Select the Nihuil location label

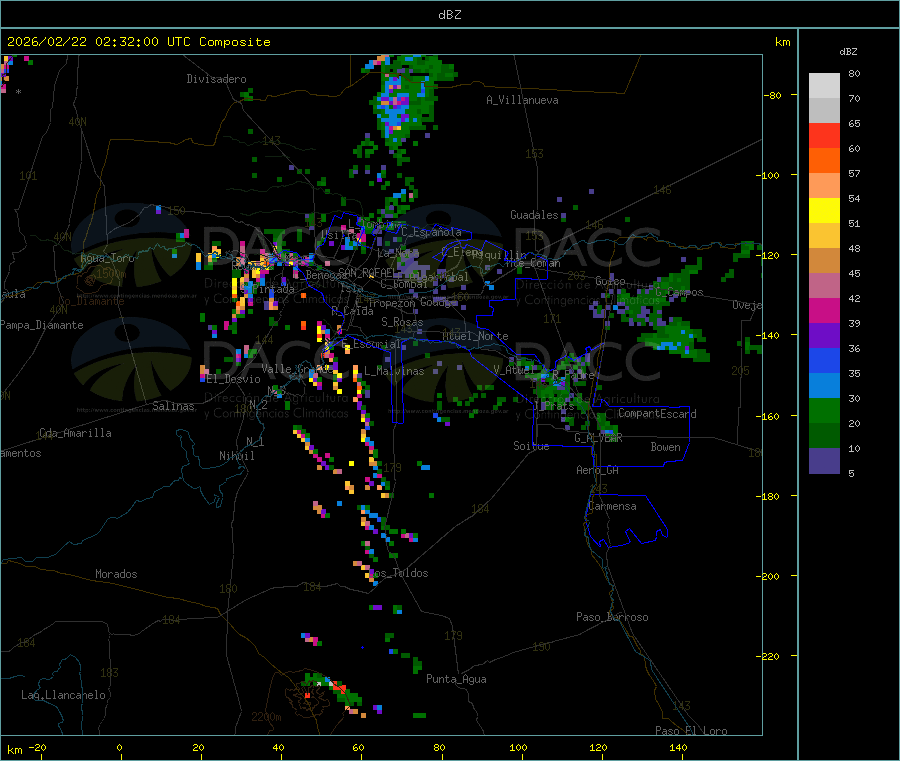[237, 456]
